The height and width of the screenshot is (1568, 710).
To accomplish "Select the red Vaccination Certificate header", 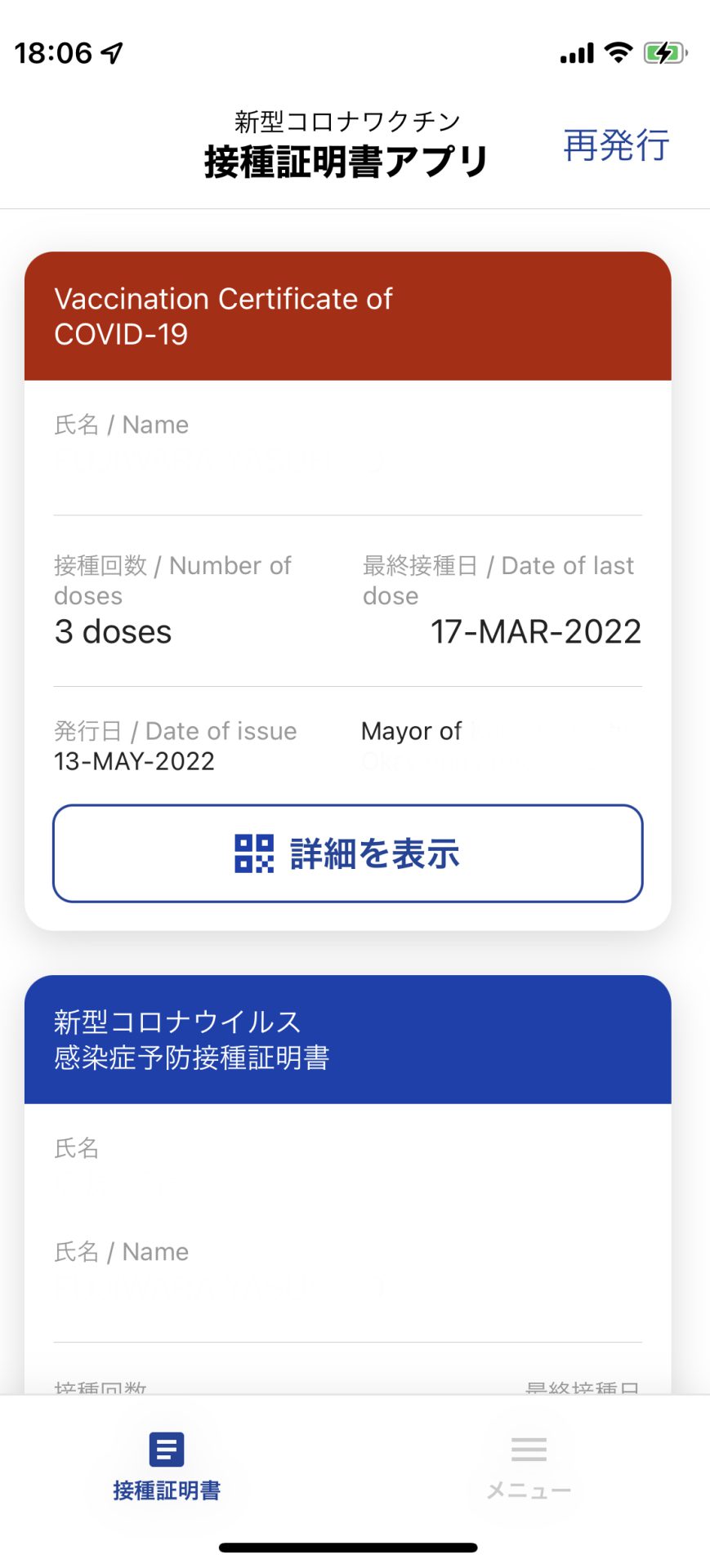I will tap(348, 316).
